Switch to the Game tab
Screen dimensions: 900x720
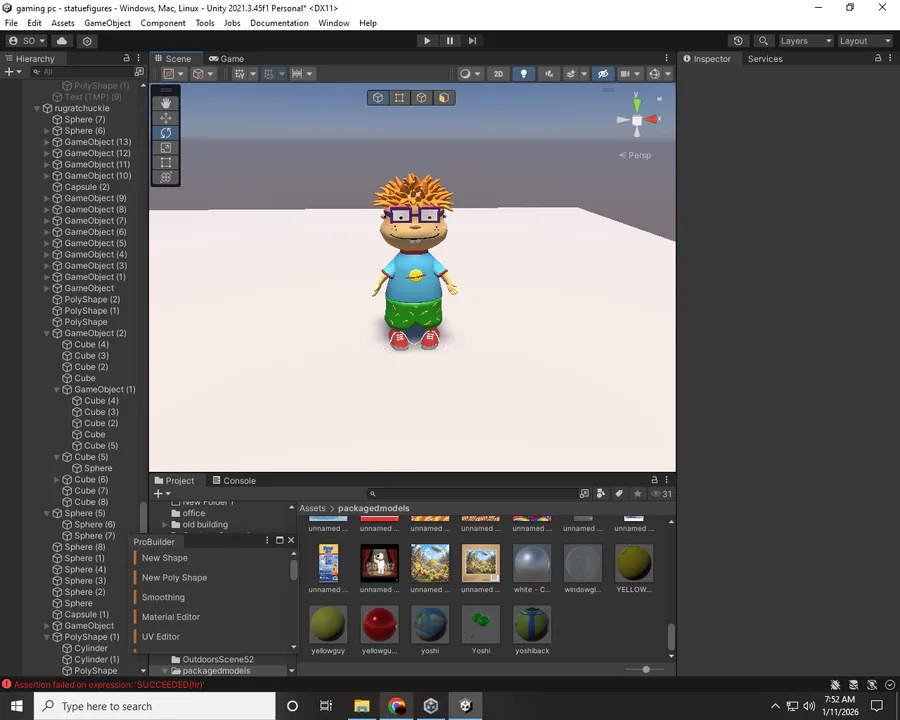click(227, 59)
